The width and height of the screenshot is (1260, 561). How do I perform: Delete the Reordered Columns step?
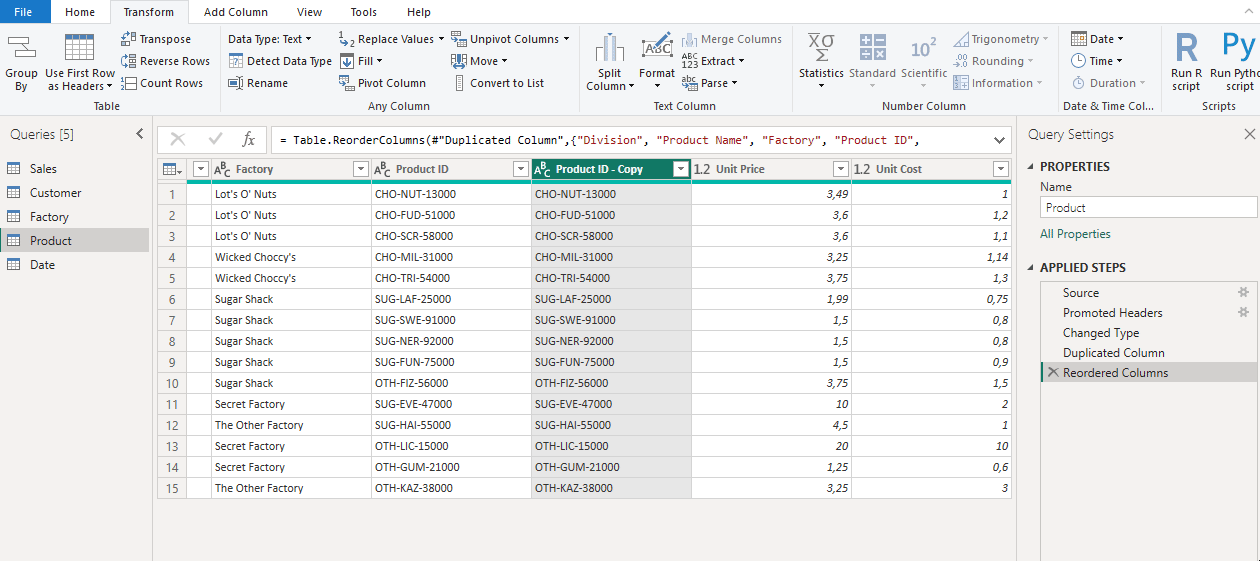(x=1053, y=373)
